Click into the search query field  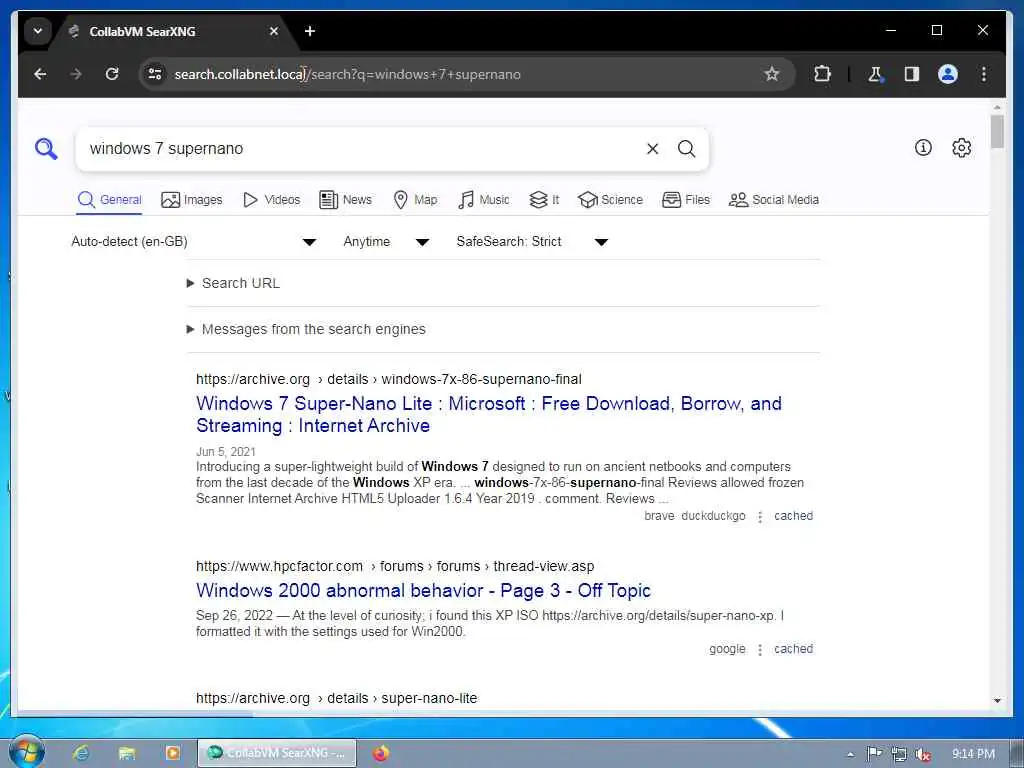click(x=359, y=149)
